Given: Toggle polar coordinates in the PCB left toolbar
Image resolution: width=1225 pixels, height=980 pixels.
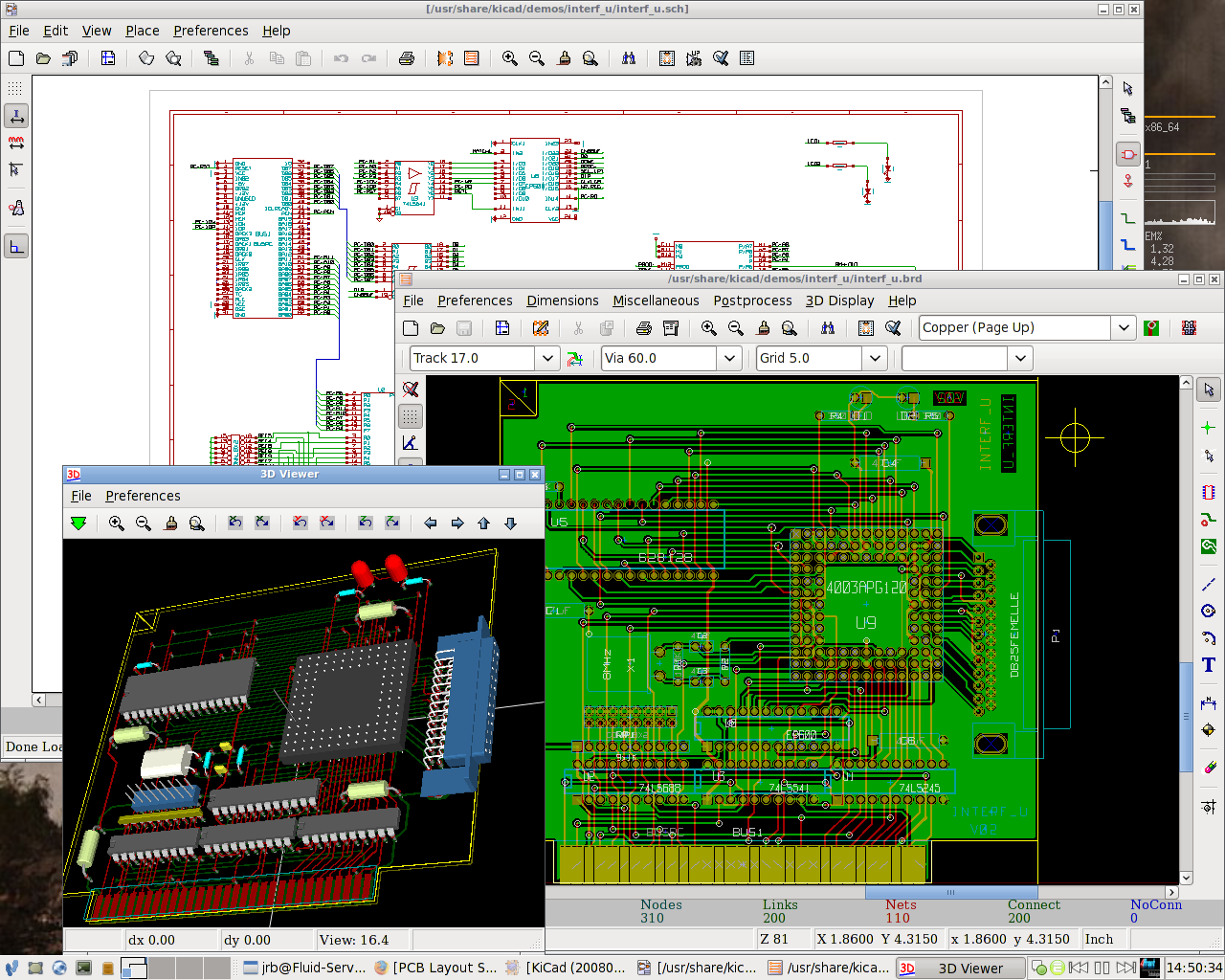Looking at the screenshot, I should 411,443.
